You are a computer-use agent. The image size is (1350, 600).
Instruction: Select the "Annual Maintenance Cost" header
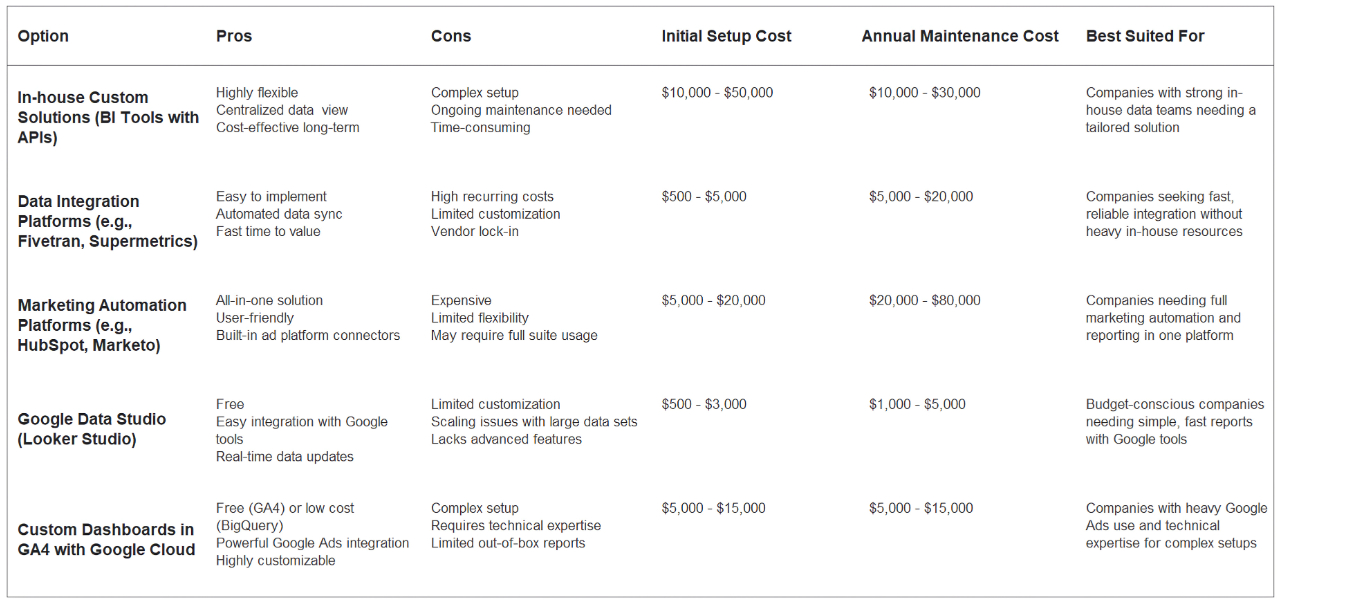tap(960, 36)
